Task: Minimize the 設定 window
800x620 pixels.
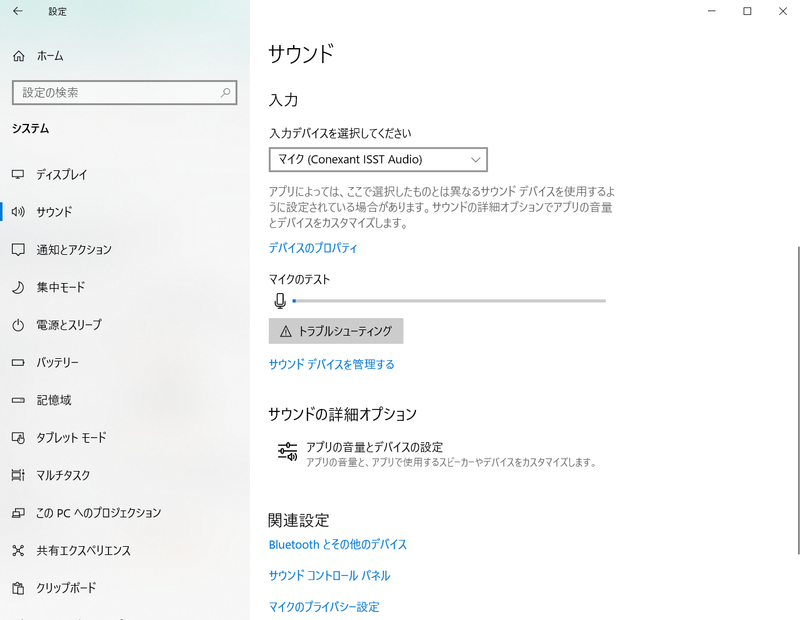Action: (712, 11)
